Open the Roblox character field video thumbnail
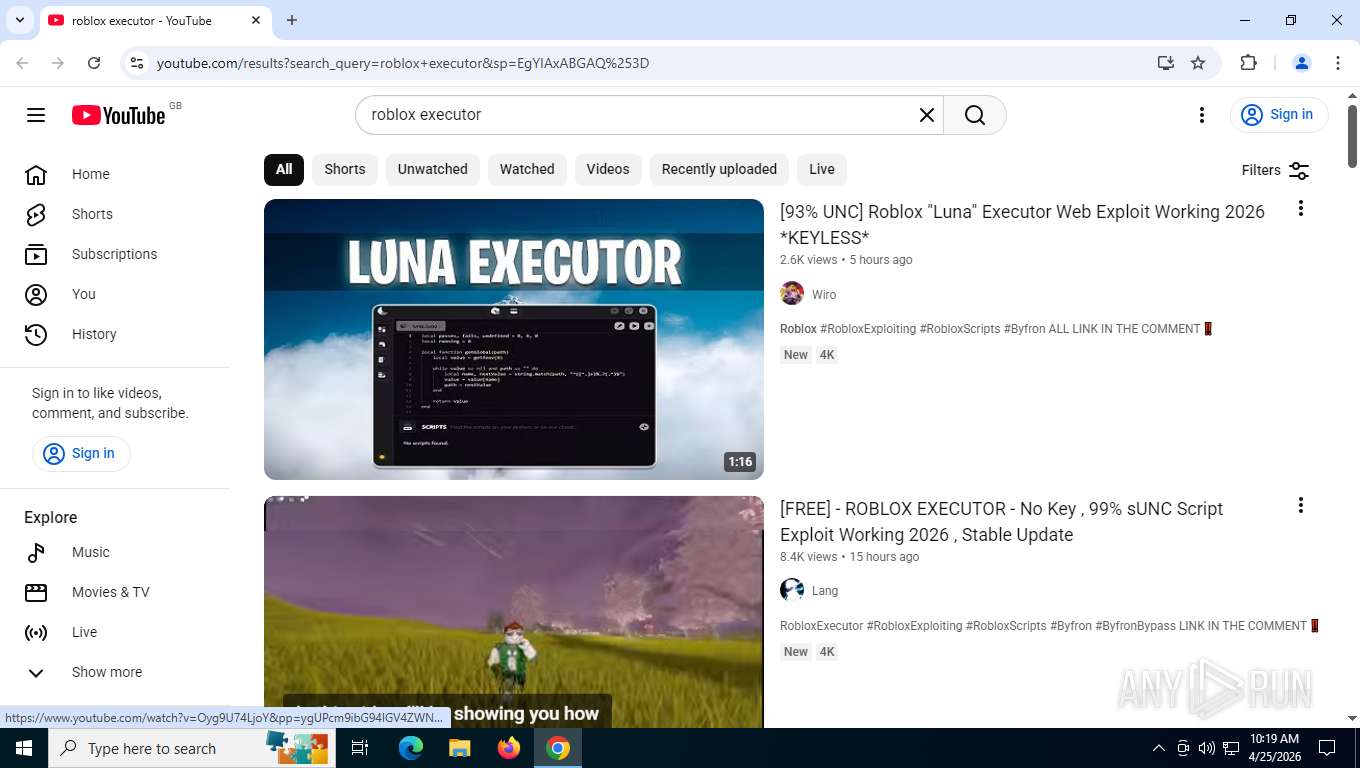Image resolution: width=1360 pixels, height=768 pixels. tap(514, 612)
